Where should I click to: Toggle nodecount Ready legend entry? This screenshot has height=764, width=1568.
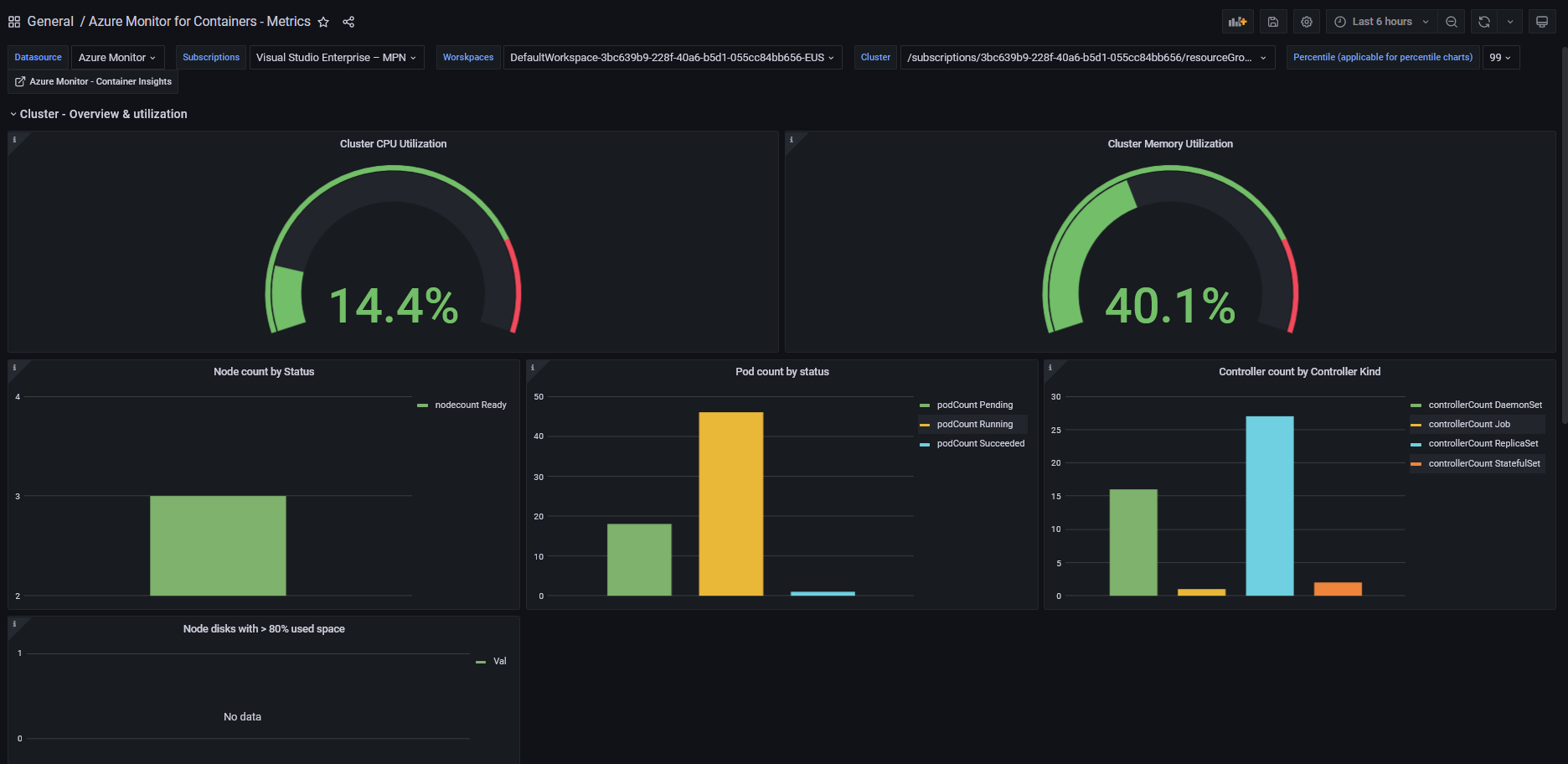(x=470, y=405)
